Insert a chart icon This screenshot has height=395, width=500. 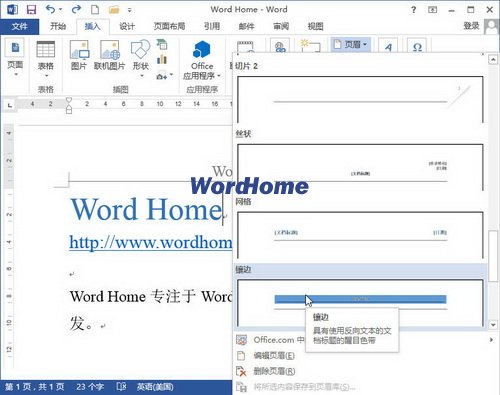tap(162, 60)
